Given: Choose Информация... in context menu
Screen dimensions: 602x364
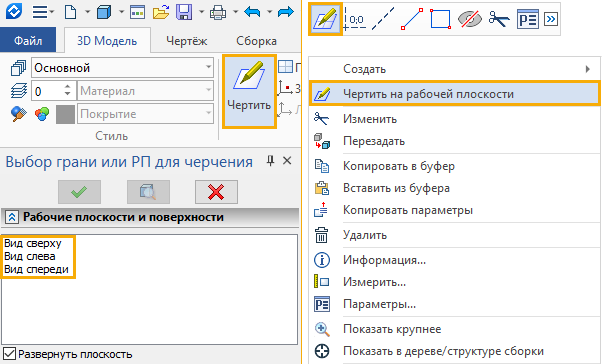Looking at the screenshot, I should point(455,260).
